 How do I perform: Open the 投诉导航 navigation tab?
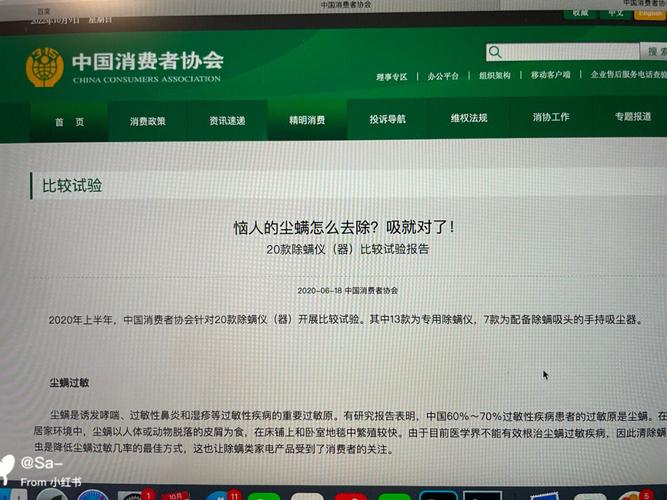pos(387,119)
